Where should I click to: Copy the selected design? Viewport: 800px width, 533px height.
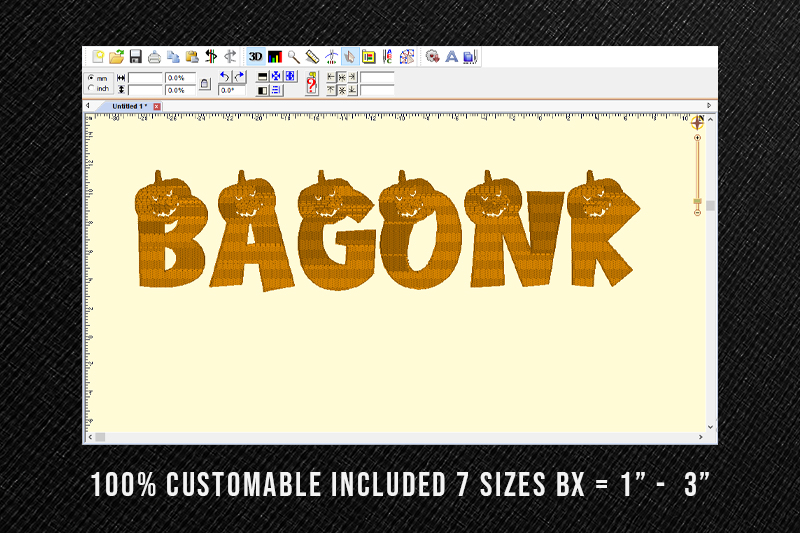(x=173, y=57)
